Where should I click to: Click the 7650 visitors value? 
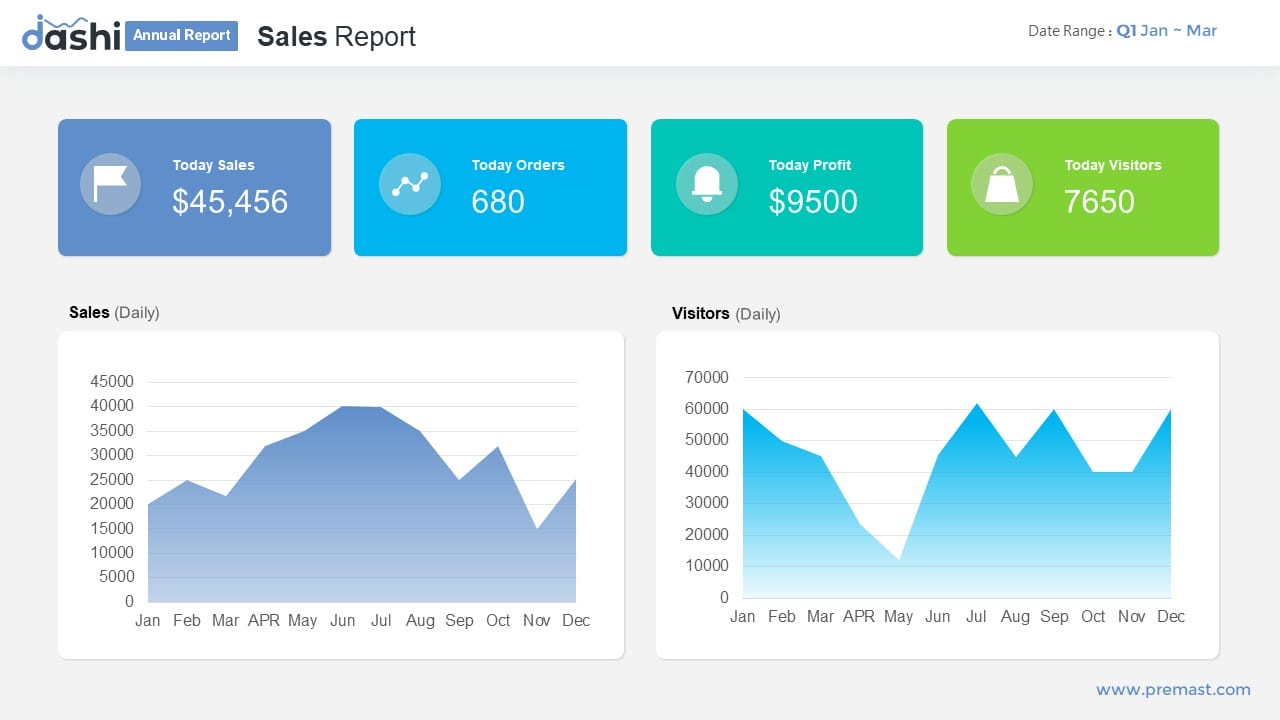[1099, 202]
